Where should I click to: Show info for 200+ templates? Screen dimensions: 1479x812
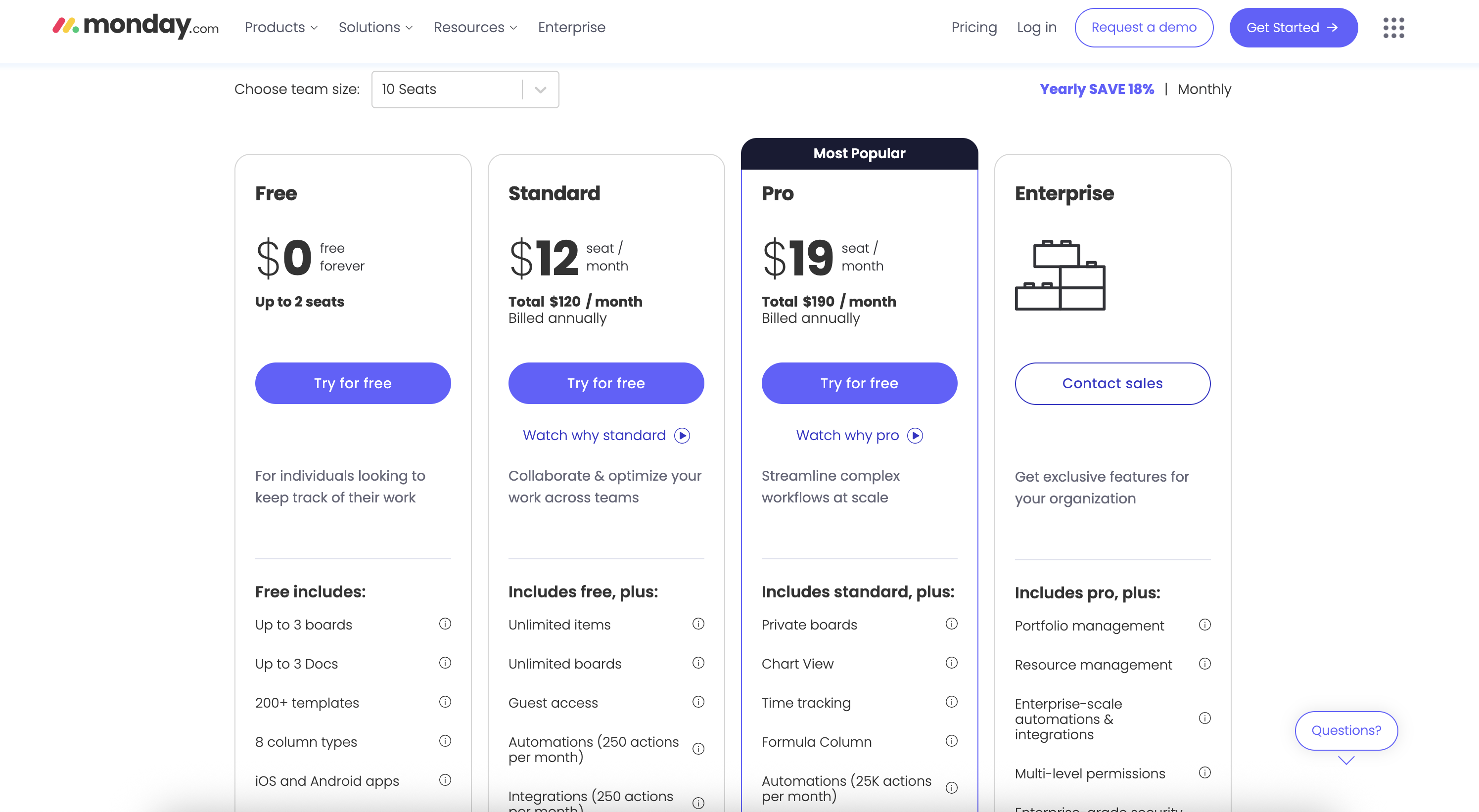[x=445, y=702]
